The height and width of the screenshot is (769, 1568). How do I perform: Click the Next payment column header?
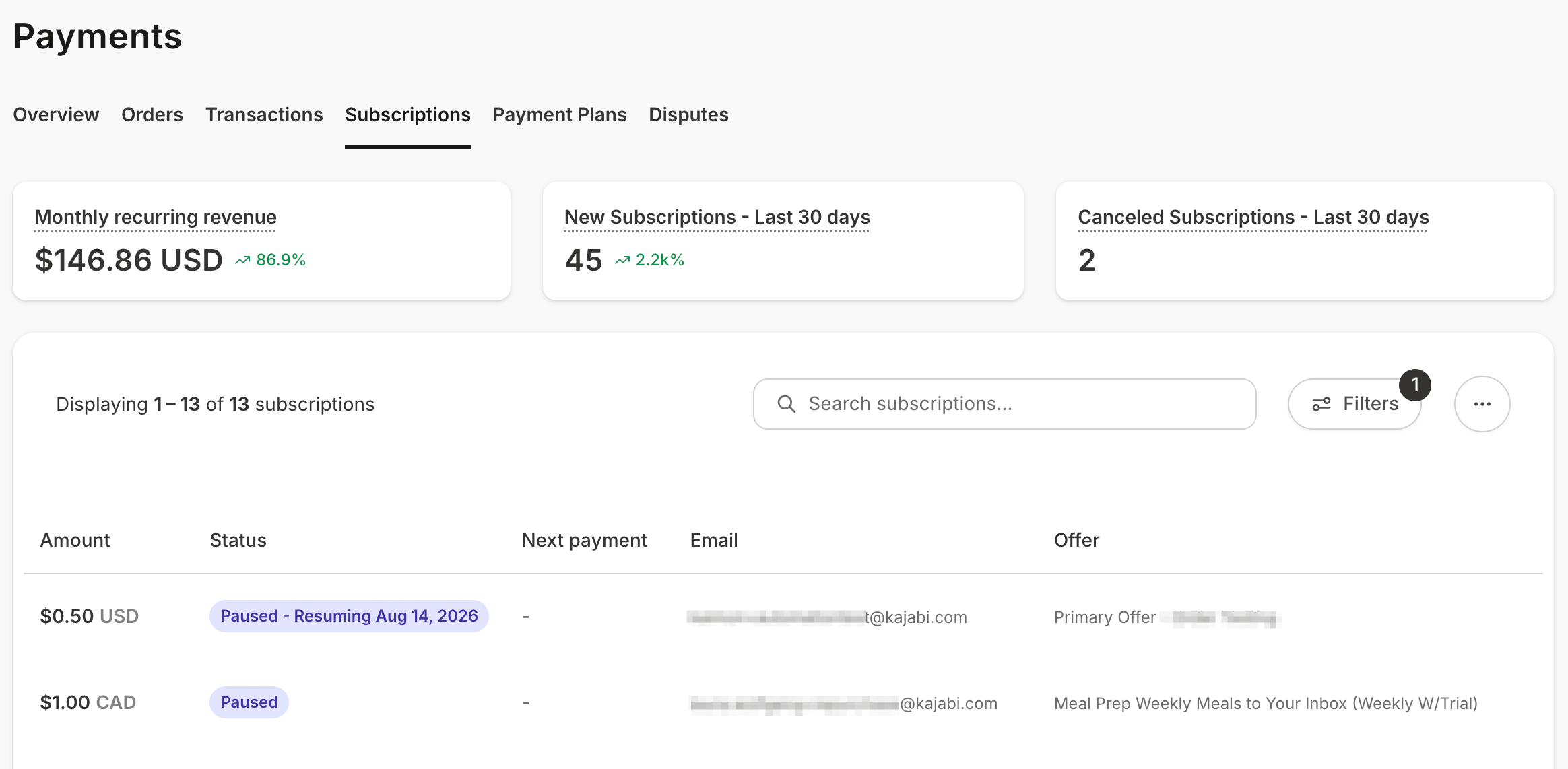click(x=584, y=540)
